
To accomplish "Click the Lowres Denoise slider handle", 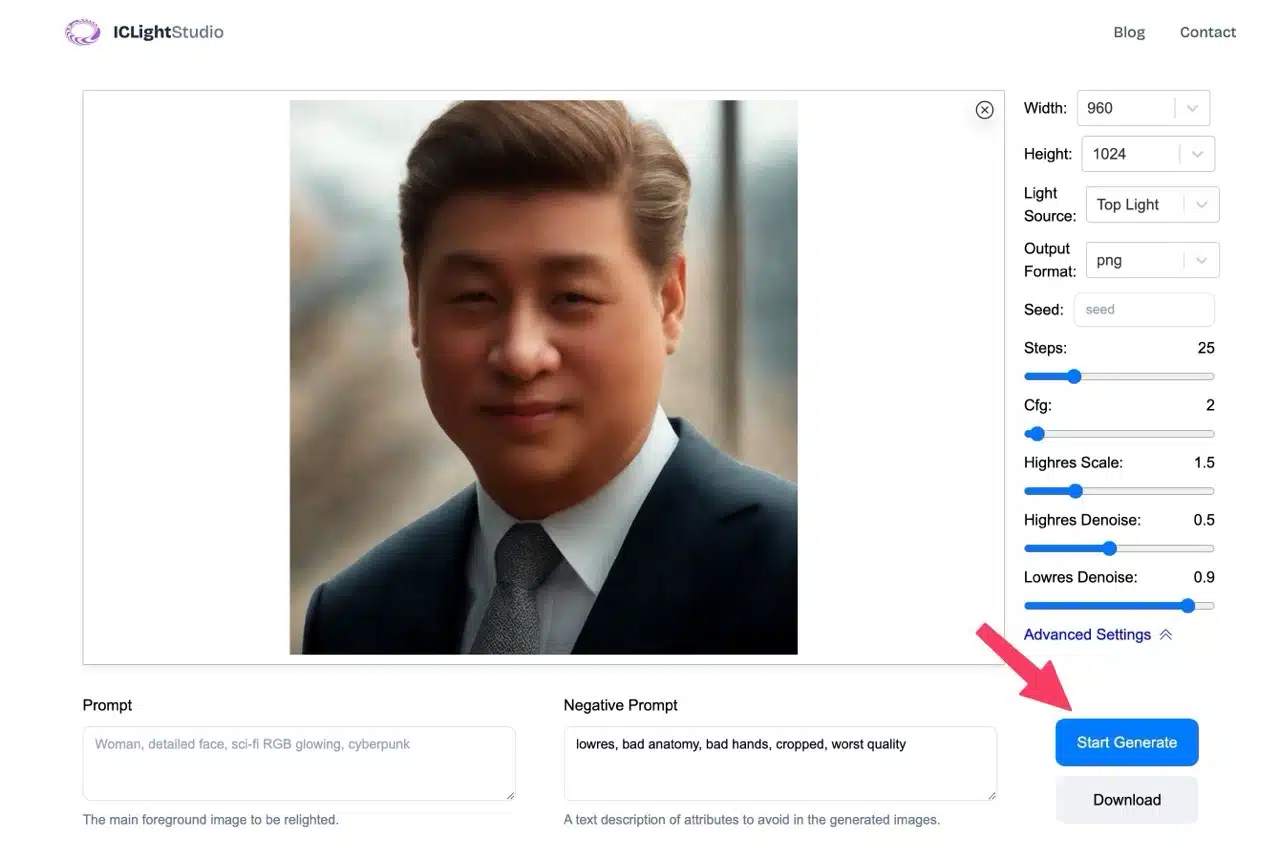I will 1188,605.
